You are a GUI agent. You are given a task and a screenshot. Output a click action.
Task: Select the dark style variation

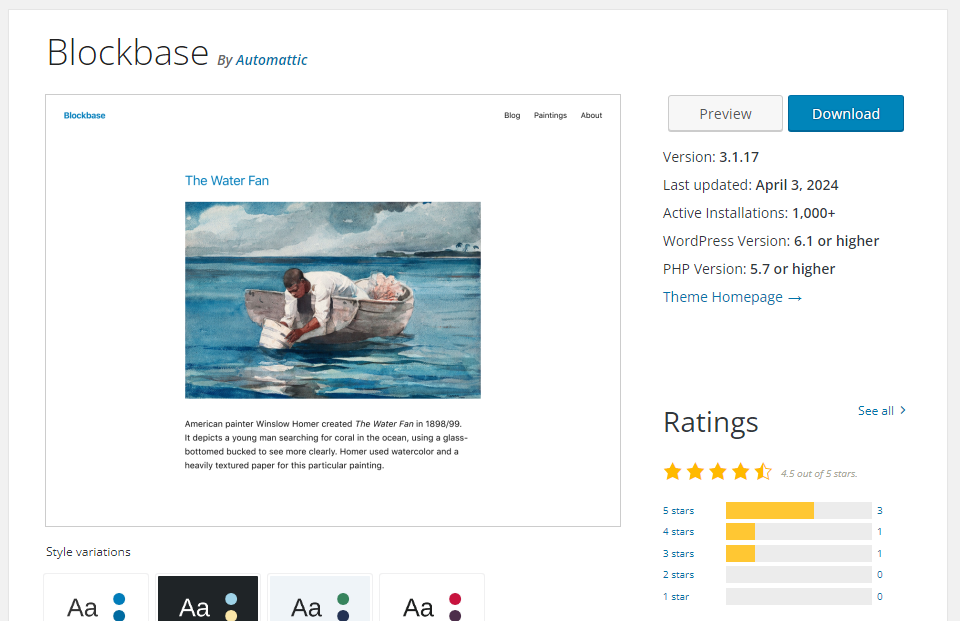coord(208,598)
